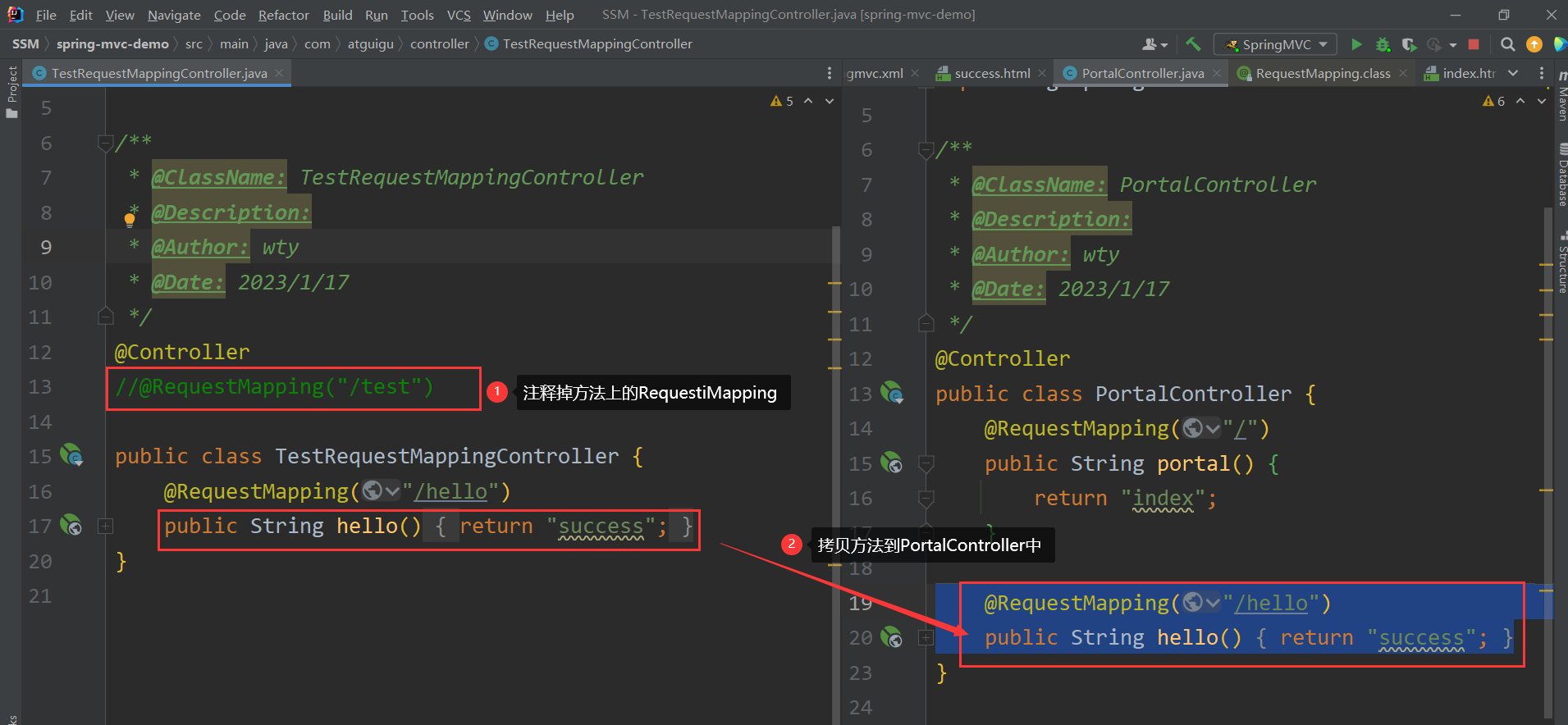Viewport: 1568px width, 725px height.
Task: Collapse the Javadoc fold marker on line 6 left editor
Action: click(105, 144)
